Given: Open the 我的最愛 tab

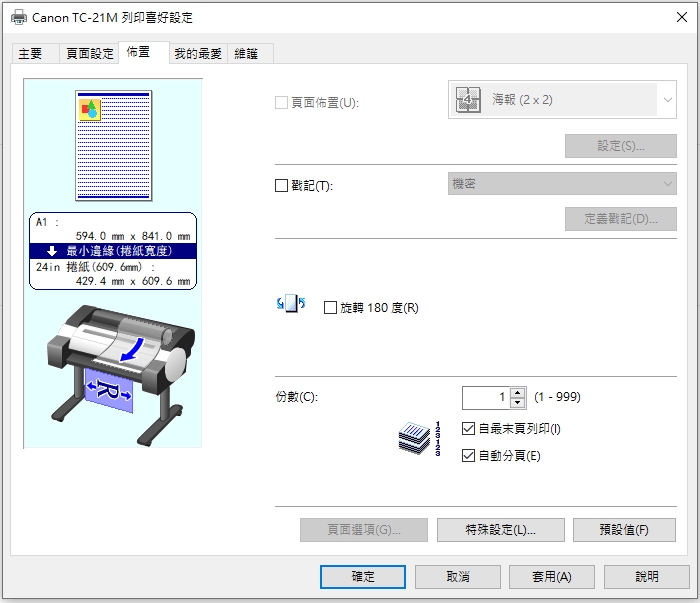Looking at the screenshot, I should click(198, 54).
